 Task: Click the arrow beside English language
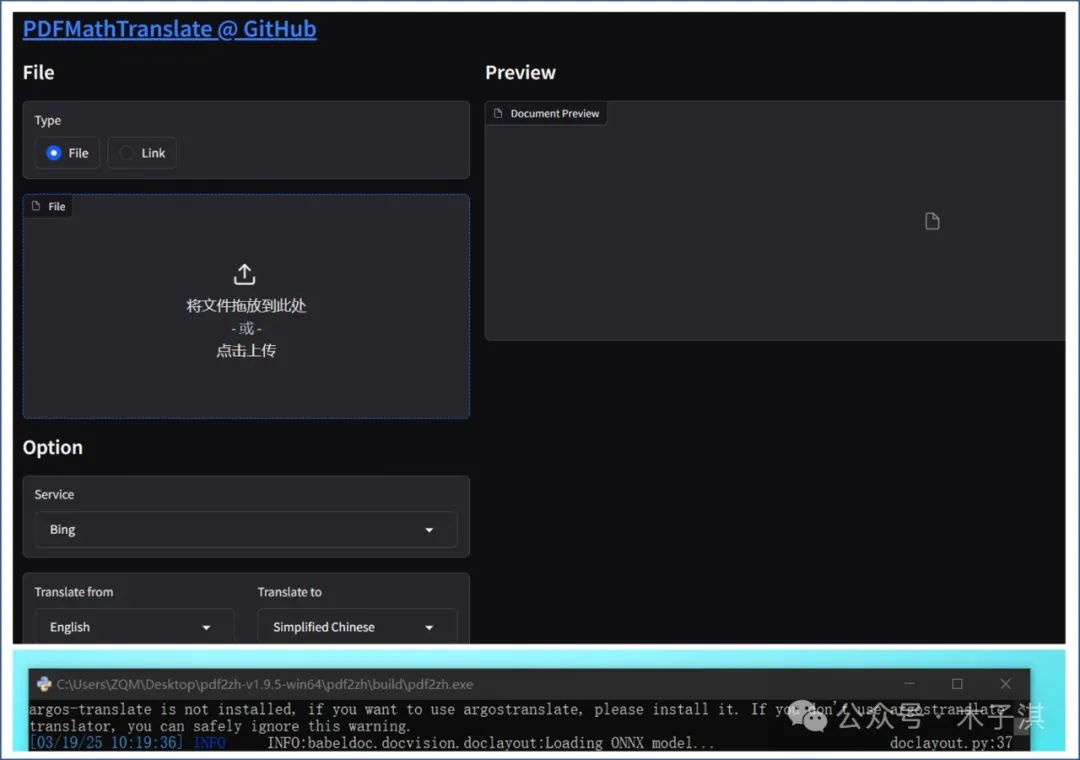click(206, 628)
